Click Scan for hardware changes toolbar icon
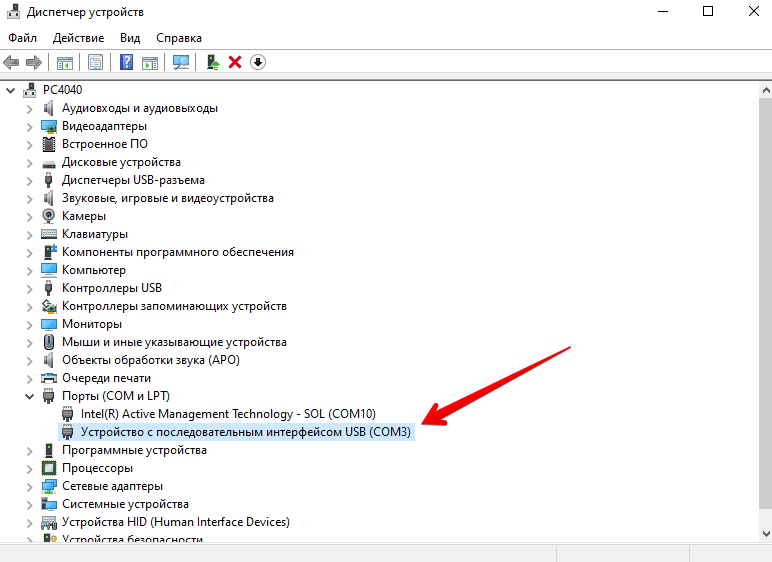Image resolution: width=772 pixels, height=562 pixels. coord(181,62)
